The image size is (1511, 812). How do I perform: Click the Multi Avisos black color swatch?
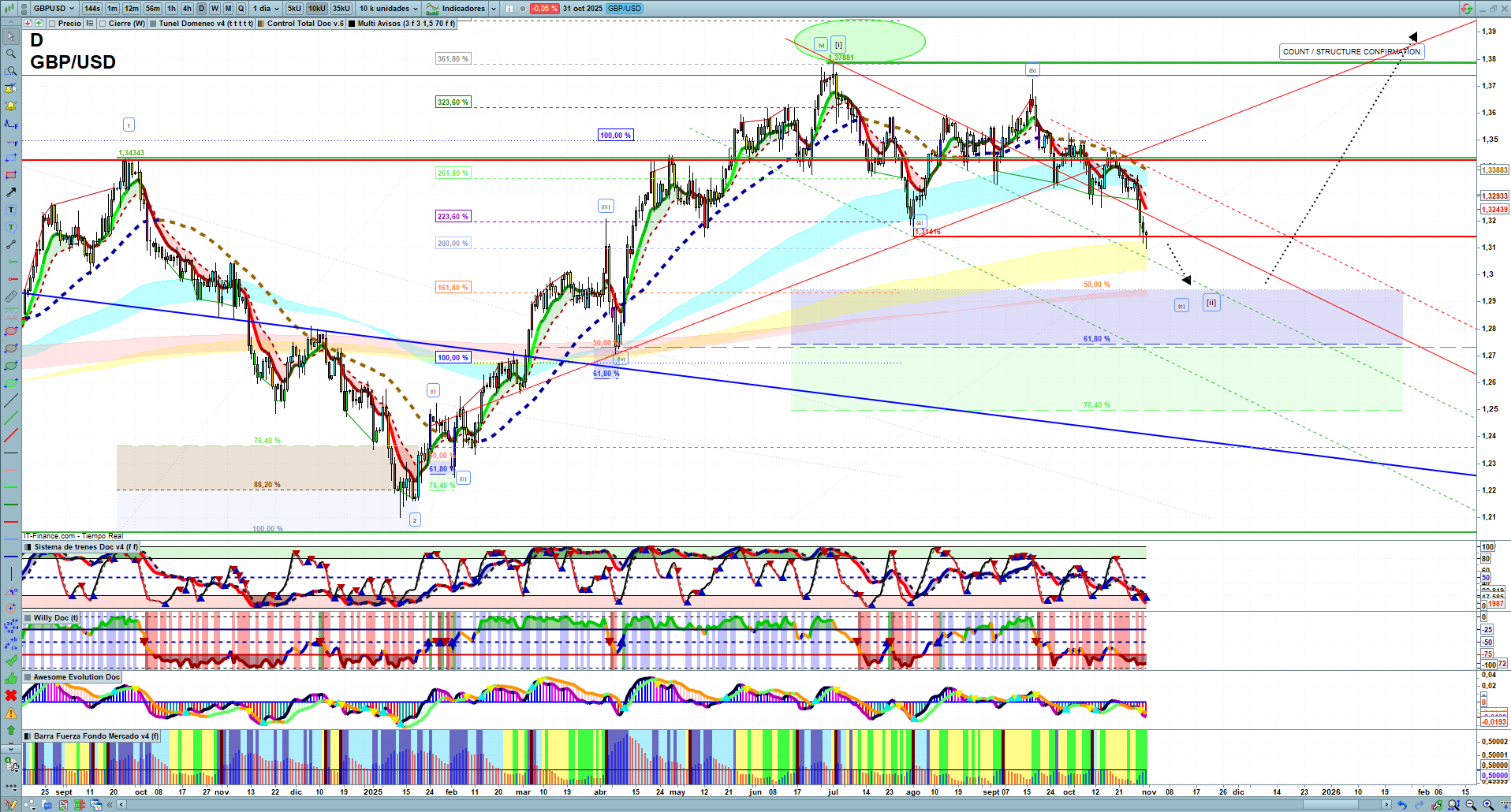coord(352,24)
